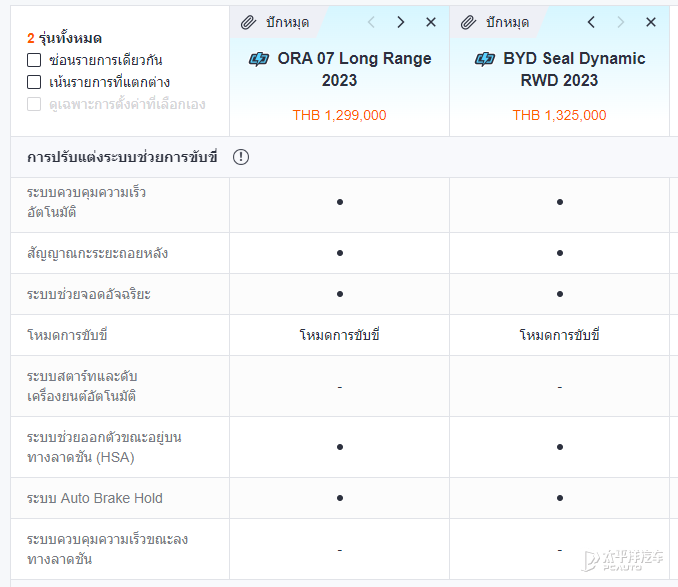Click disabled right arrow in BYD Seal column
Image resolution: width=678 pixels, height=587 pixels.
(x=621, y=22)
